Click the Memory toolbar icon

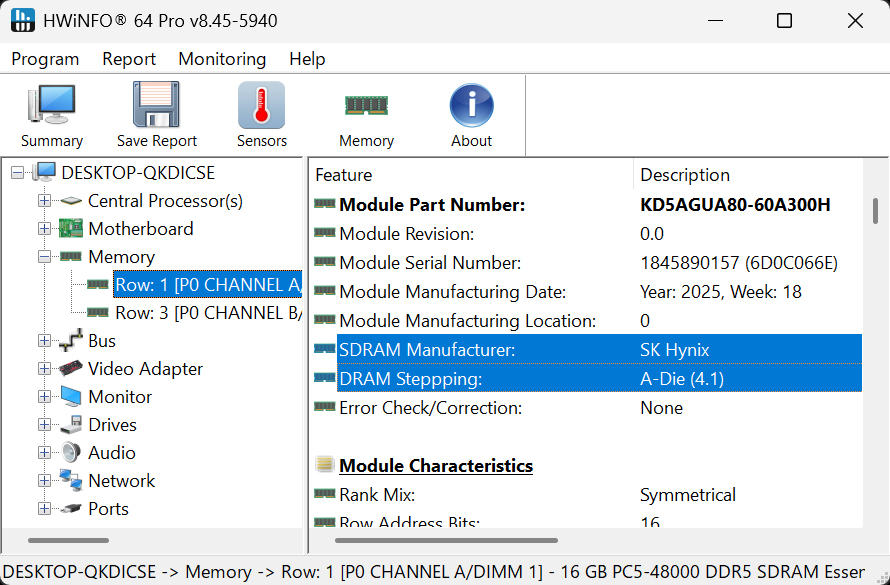click(x=366, y=105)
